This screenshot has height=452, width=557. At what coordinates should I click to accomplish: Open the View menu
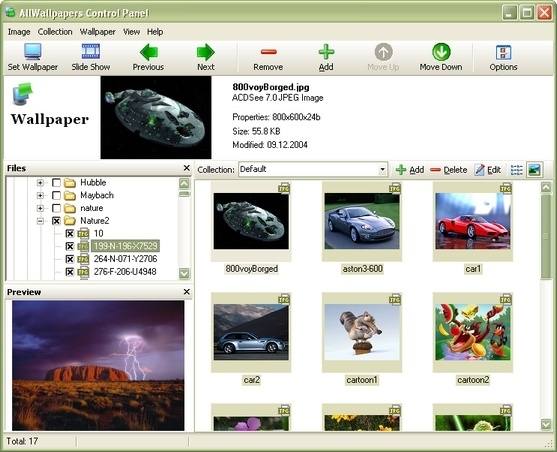coord(131,32)
